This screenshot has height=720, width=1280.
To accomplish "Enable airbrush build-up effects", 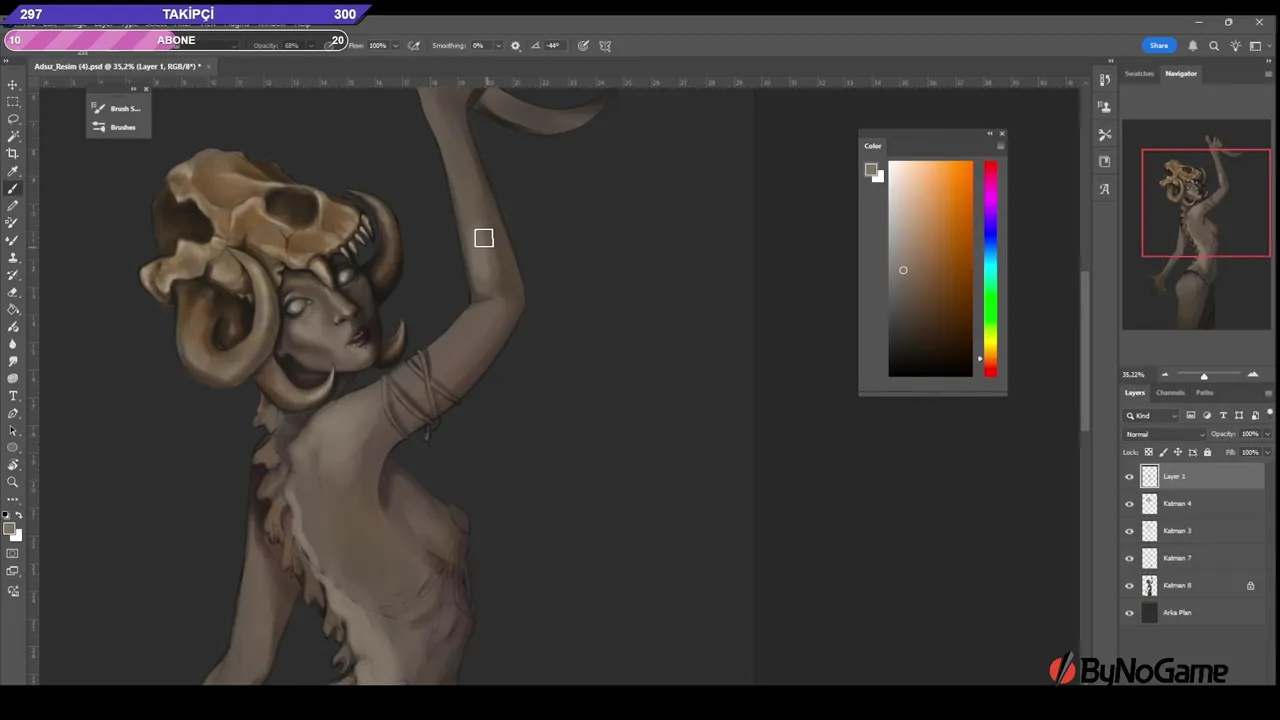I will [x=414, y=45].
